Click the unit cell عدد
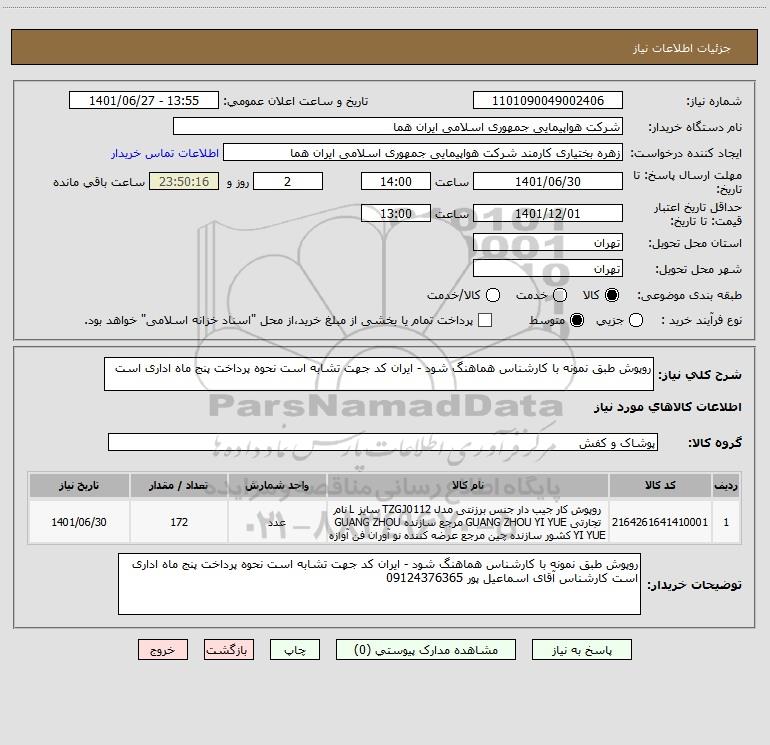Viewport: 770px width, 745px height. [277, 522]
